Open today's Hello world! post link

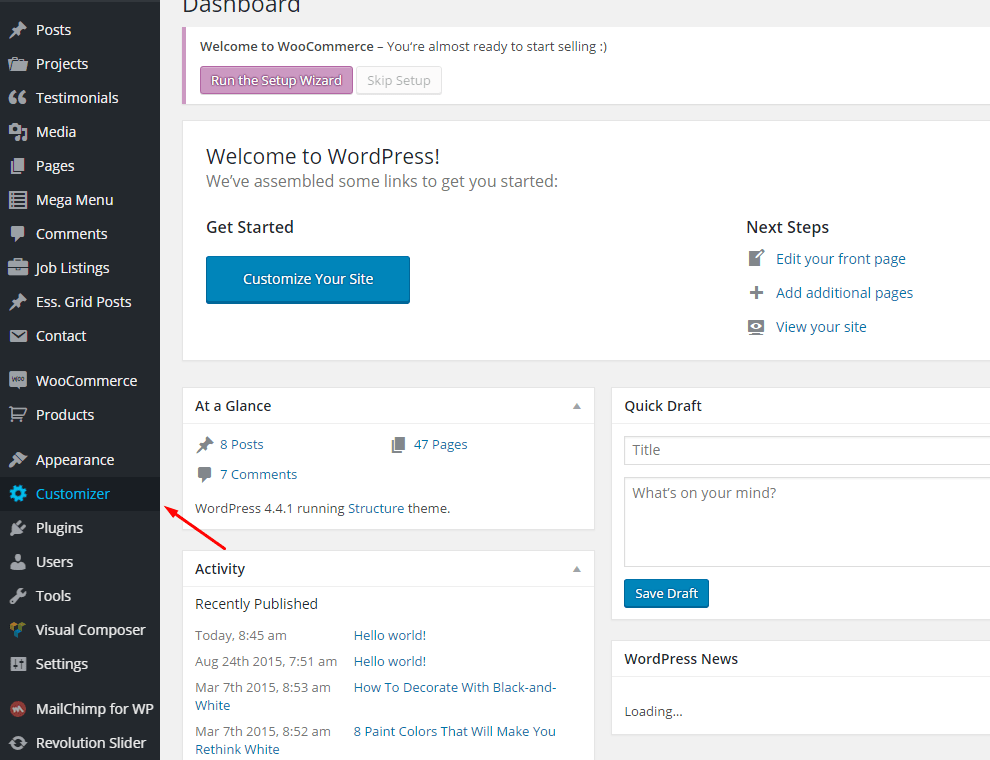[x=390, y=636]
